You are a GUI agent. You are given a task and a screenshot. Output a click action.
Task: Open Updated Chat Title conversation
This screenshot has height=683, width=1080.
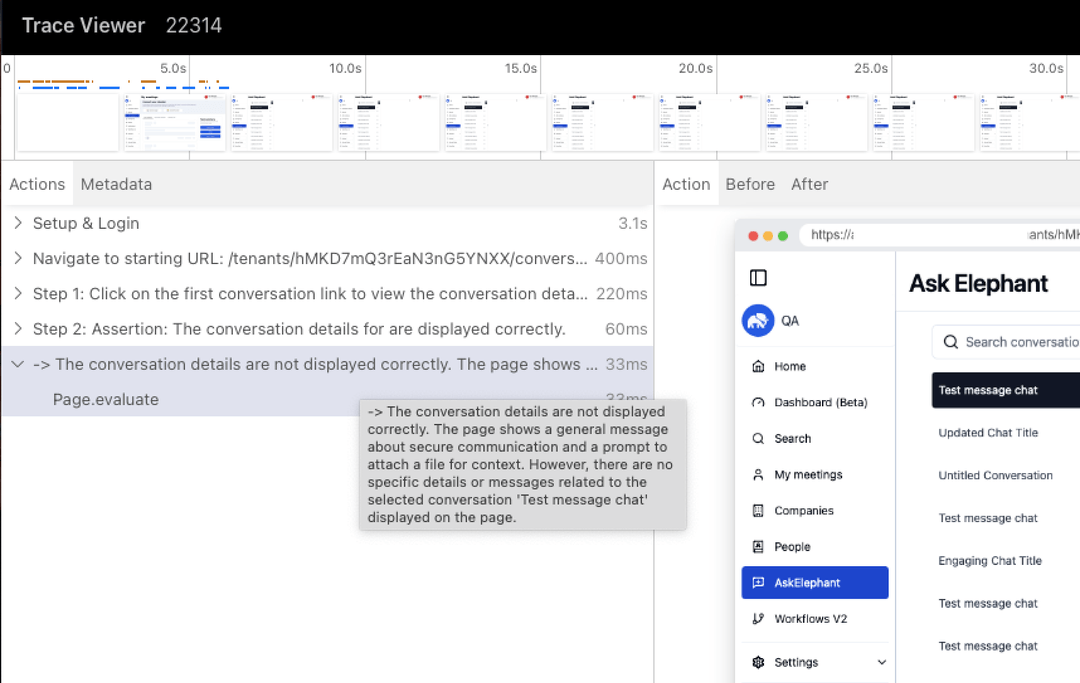tap(988, 432)
